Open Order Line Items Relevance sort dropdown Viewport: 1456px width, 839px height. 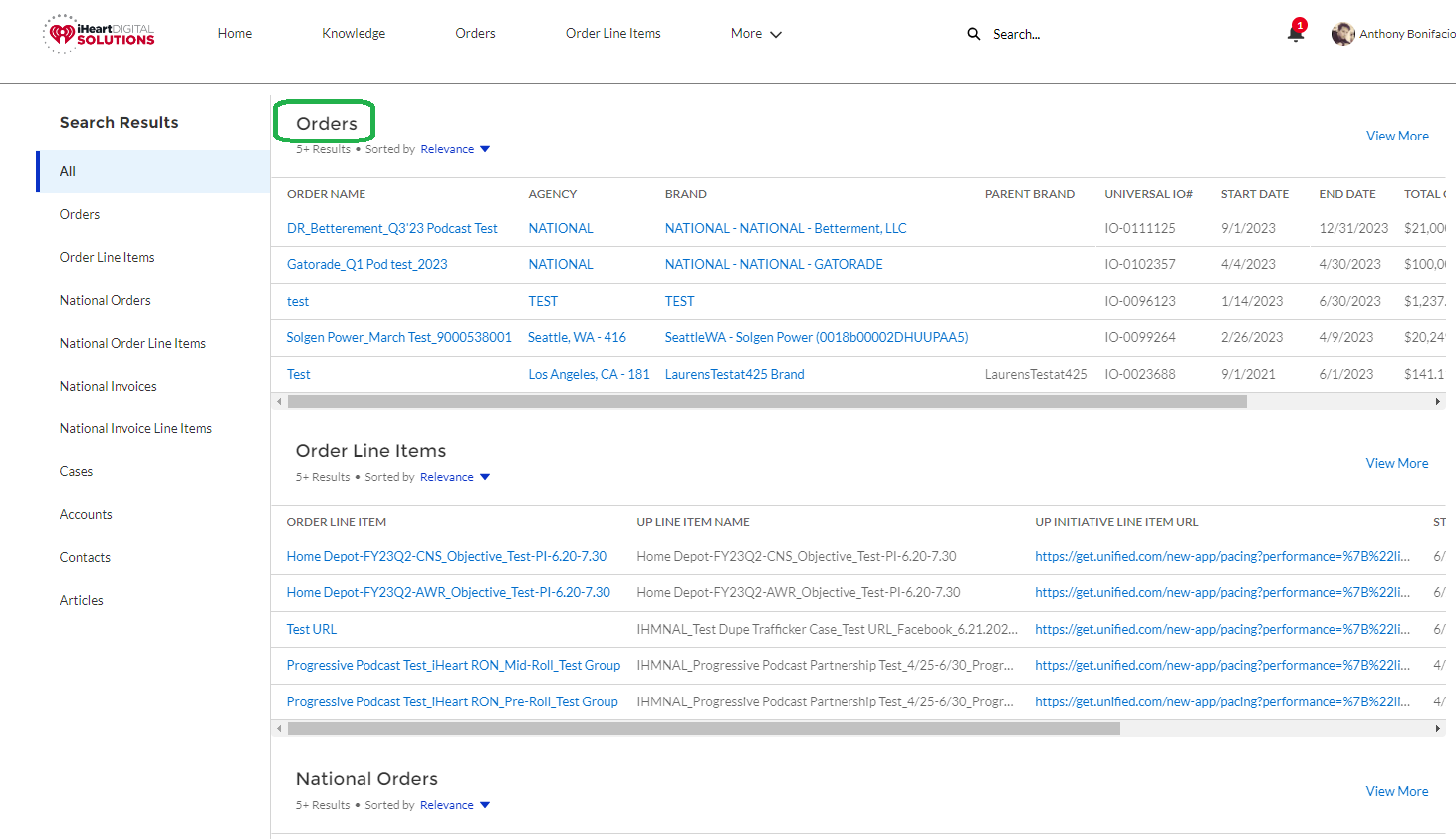455,477
